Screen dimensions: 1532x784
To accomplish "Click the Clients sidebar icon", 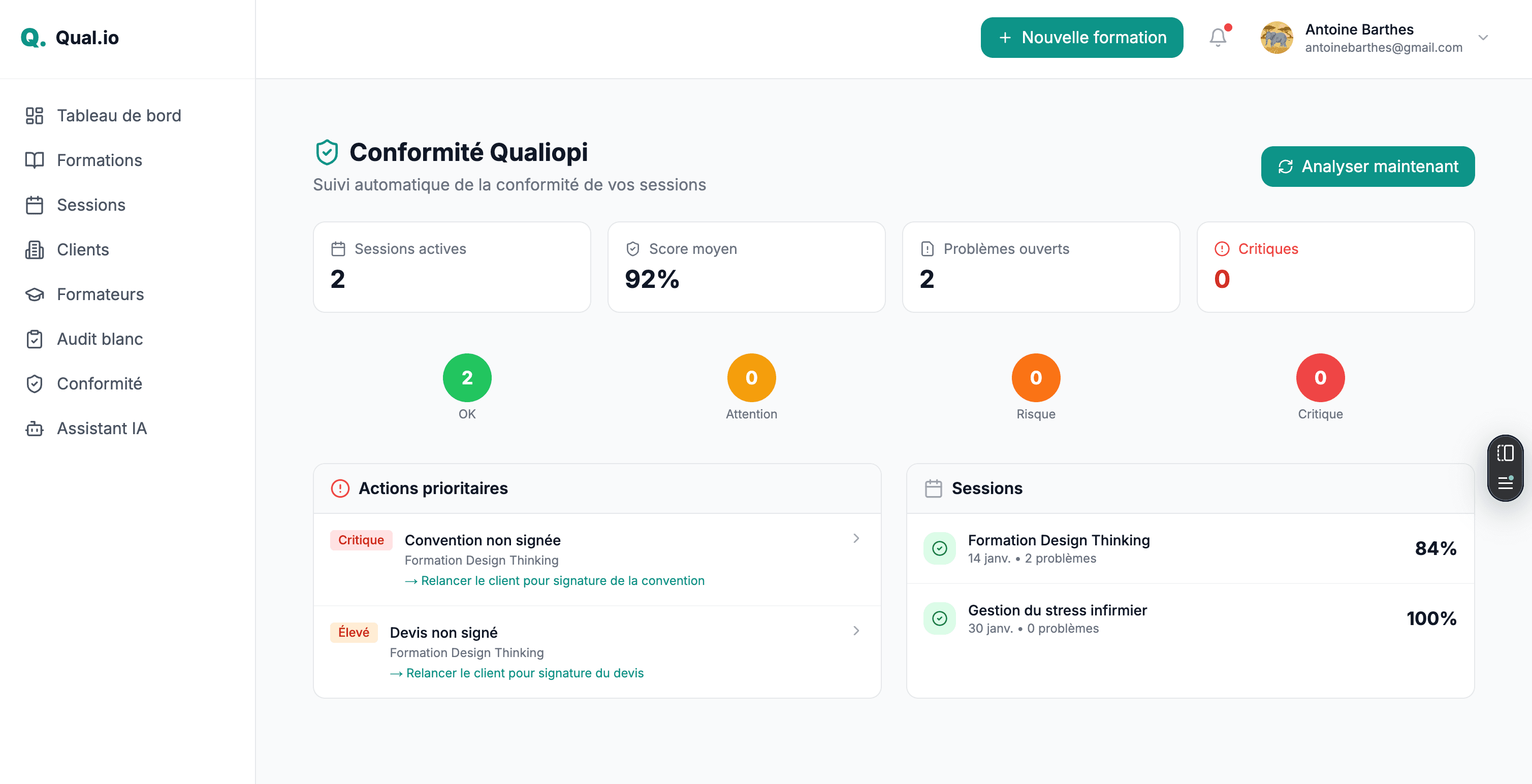I will click(x=35, y=250).
